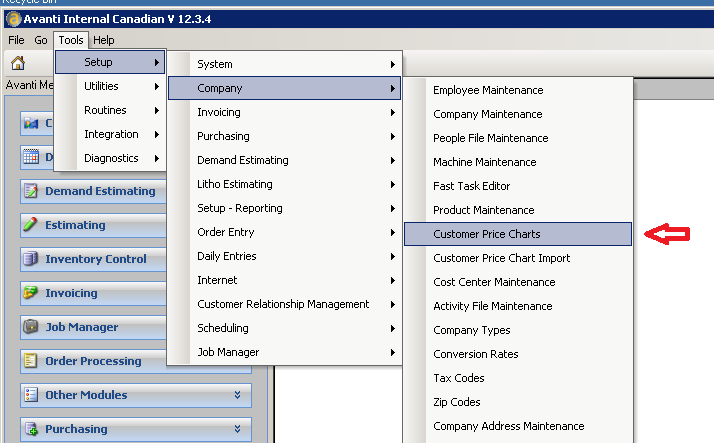Choose Customer Price Chart Import
The height and width of the screenshot is (443, 714).
click(518, 258)
